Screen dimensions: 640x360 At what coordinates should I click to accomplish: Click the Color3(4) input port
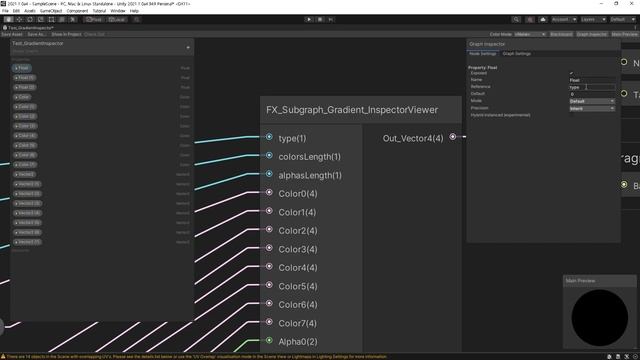[x=269, y=248]
